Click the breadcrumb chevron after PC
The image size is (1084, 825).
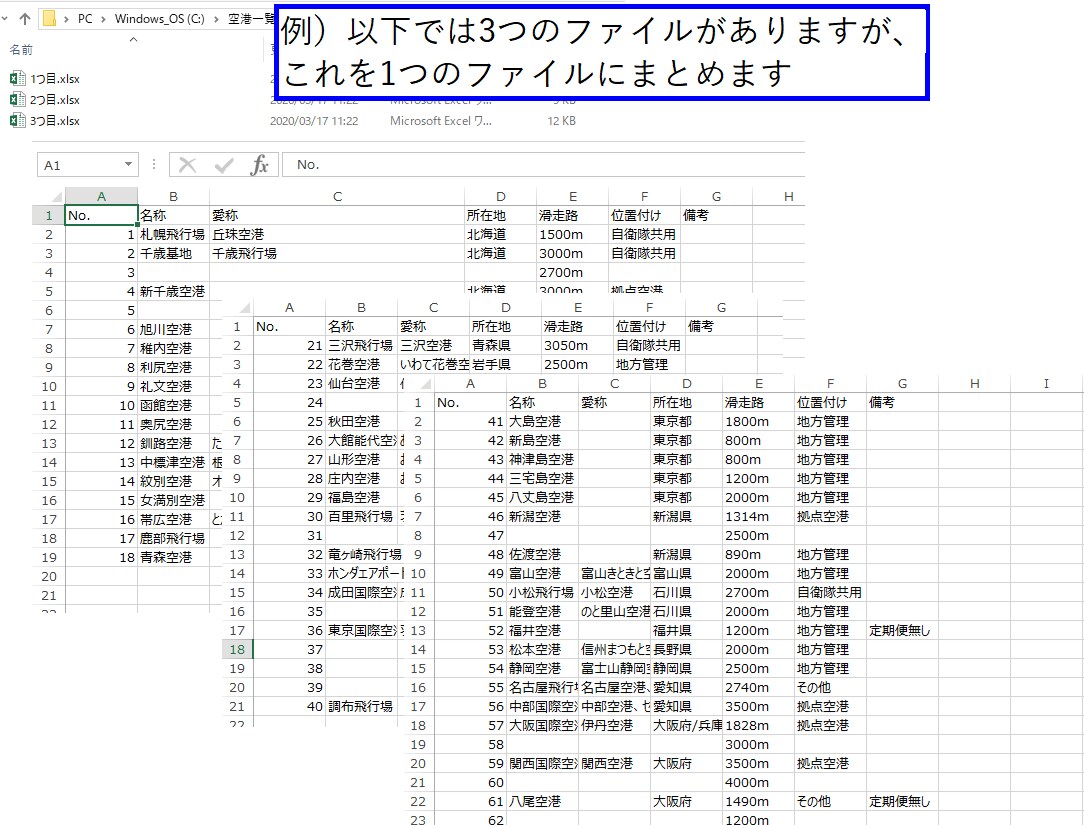click(x=102, y=19)
